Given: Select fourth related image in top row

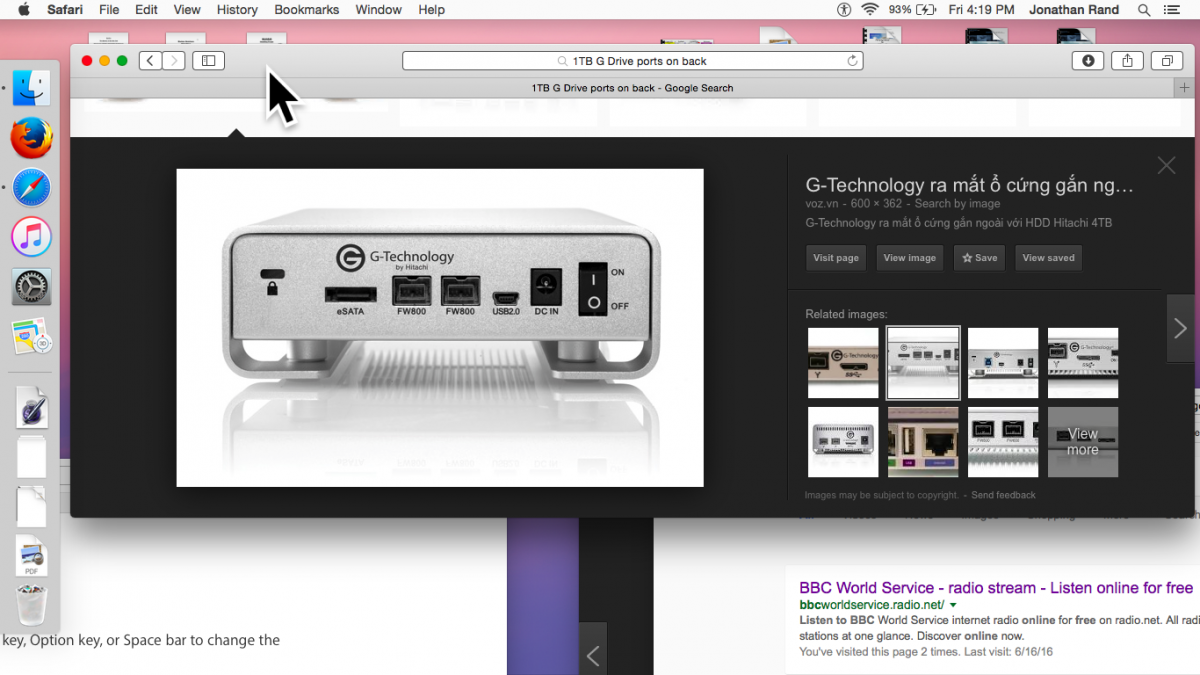Looking at the screenshot, I should pyautogui.click(x=1083, y=362).
